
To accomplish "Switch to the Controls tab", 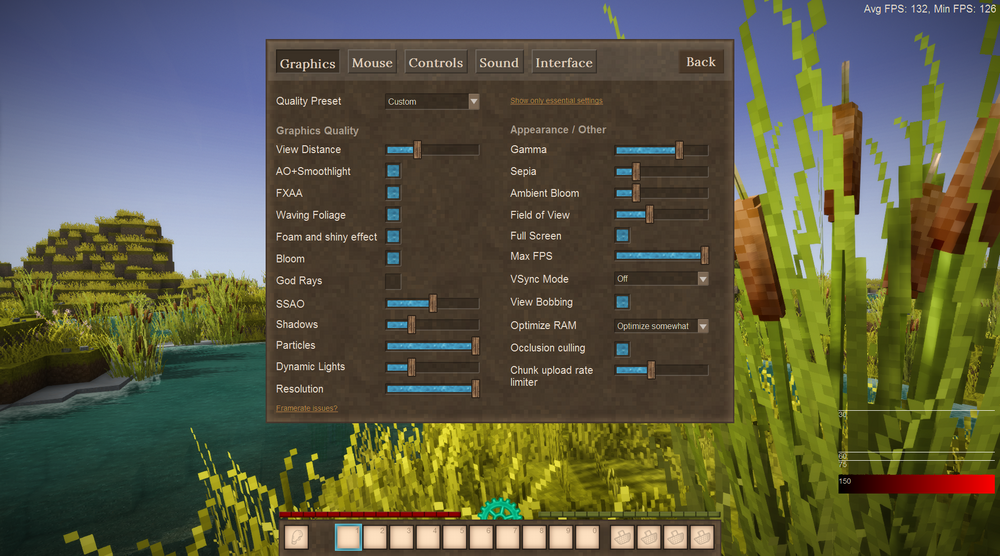I will coord(435,62).
